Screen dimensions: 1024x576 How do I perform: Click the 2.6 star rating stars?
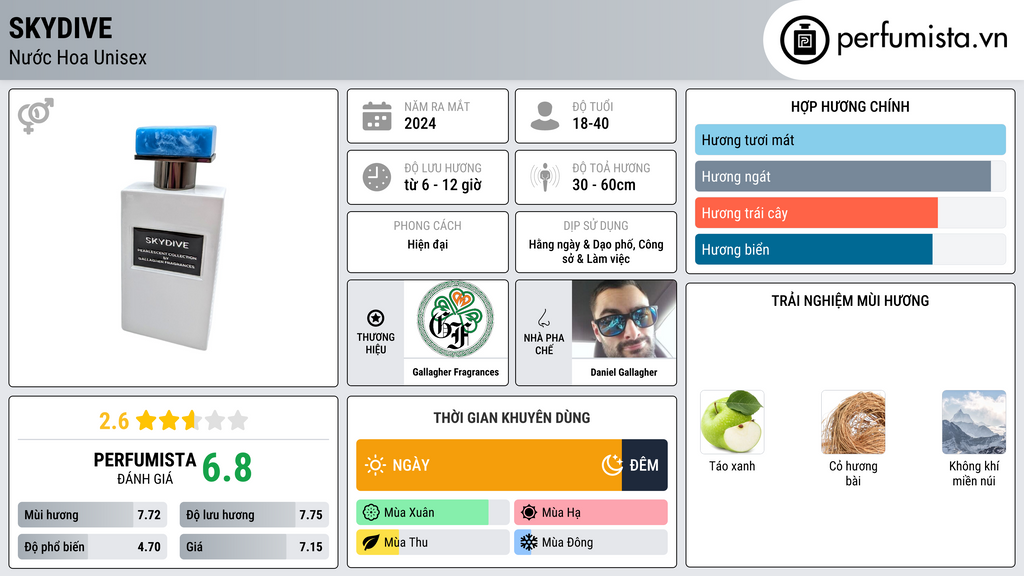192,420
